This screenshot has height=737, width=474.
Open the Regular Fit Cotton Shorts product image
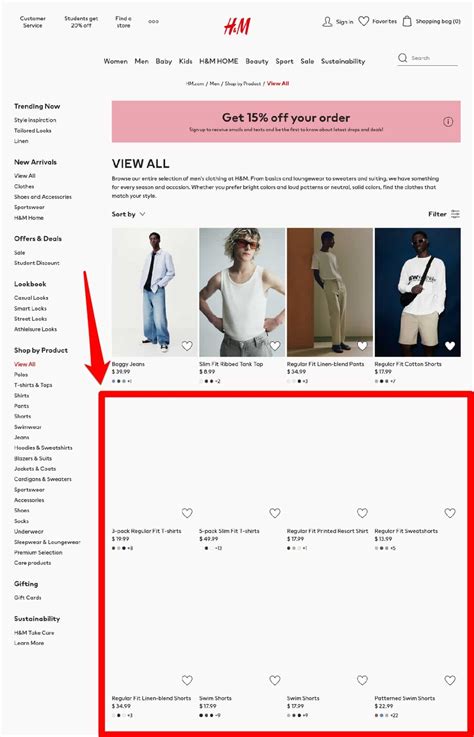418,292
